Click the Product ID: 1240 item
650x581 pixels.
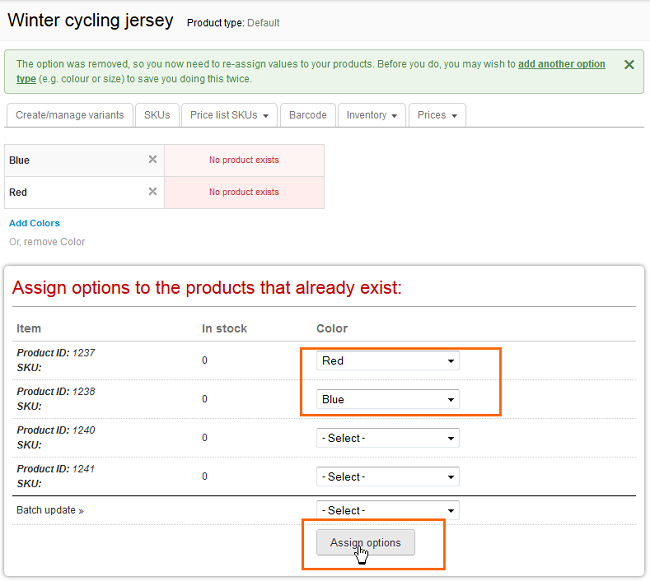[x=56, y=430]
